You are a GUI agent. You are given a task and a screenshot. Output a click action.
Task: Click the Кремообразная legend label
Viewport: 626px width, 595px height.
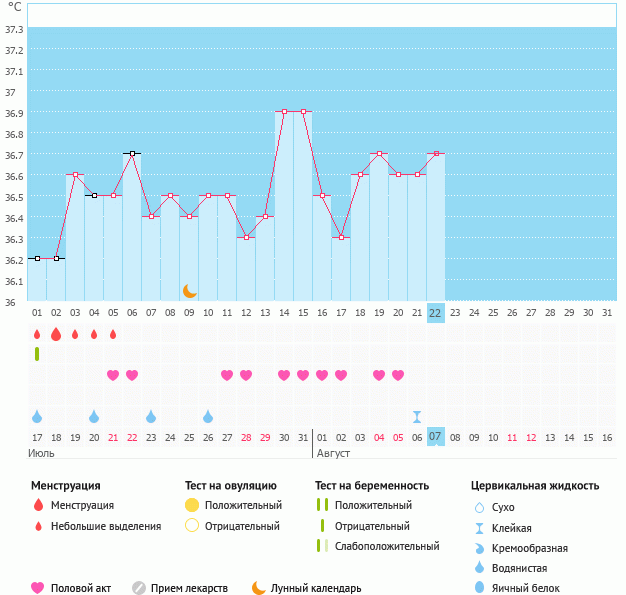pos(537,548)
